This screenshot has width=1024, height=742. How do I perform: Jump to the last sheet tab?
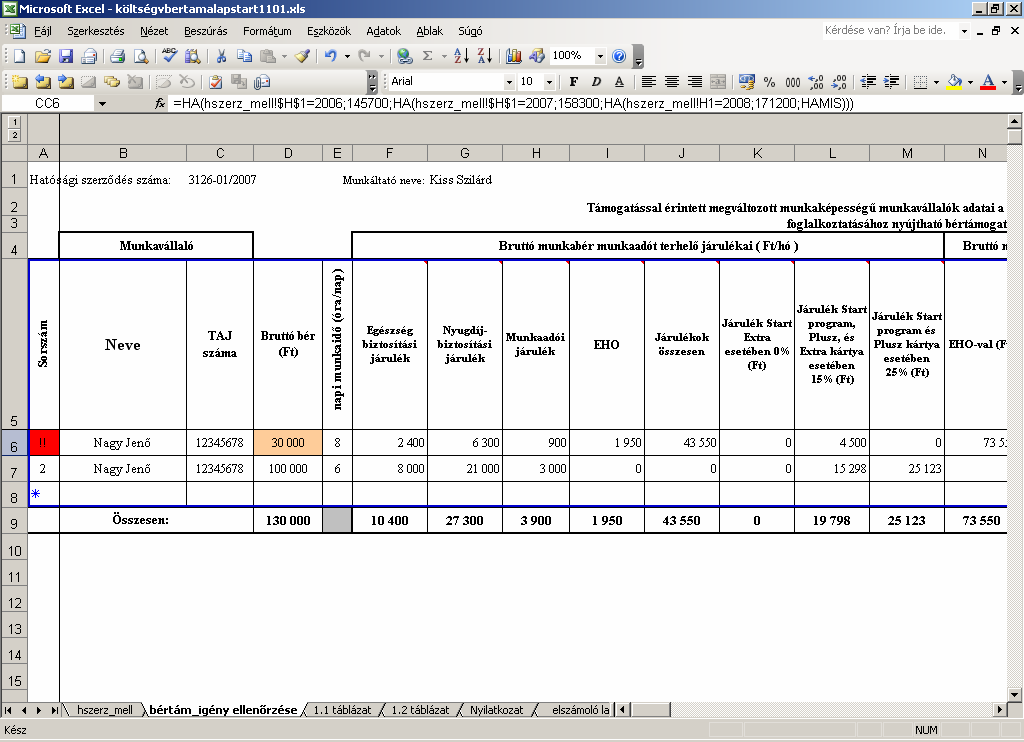click(55, 710)
